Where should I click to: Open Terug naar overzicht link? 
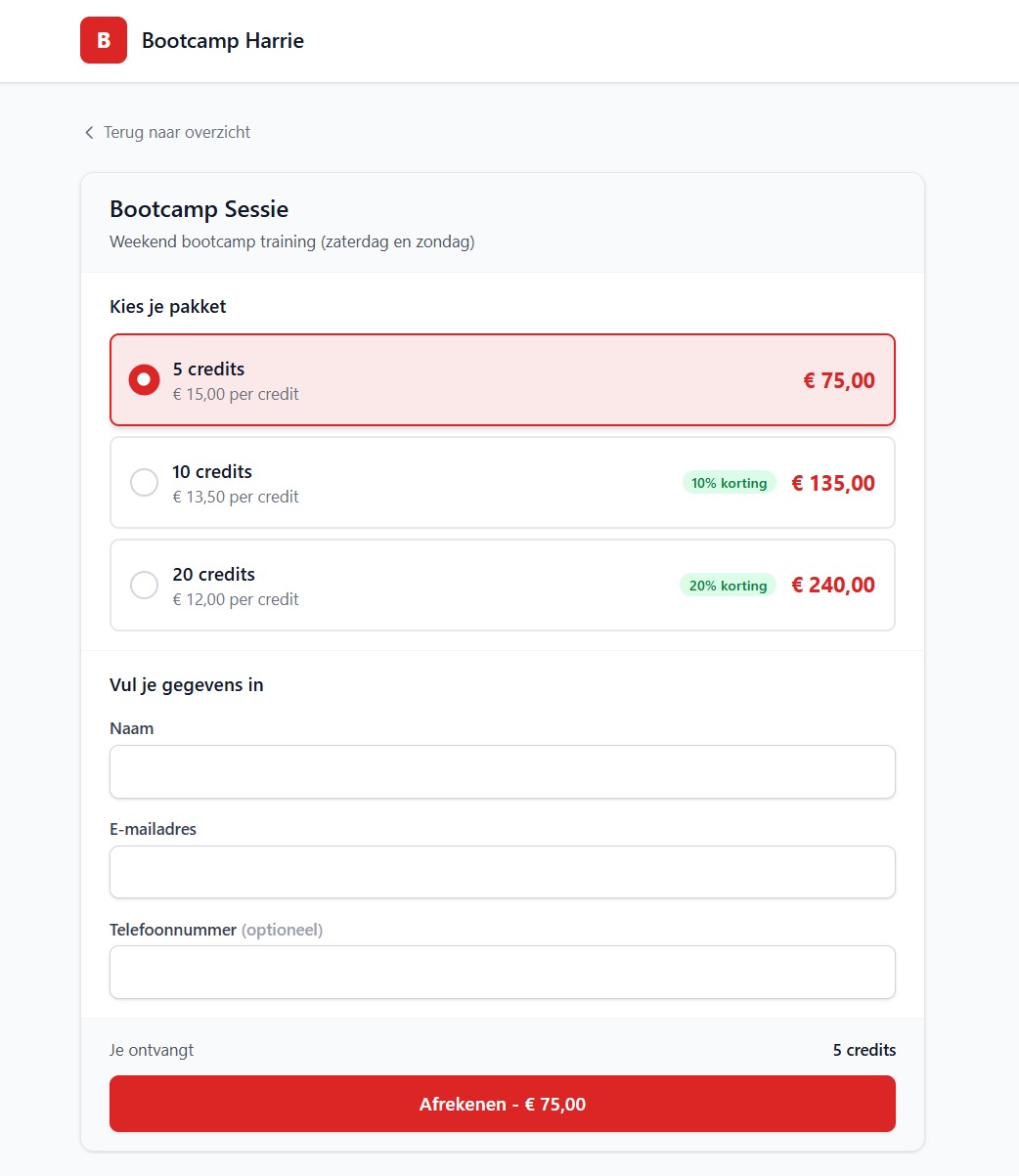point(173,132)
